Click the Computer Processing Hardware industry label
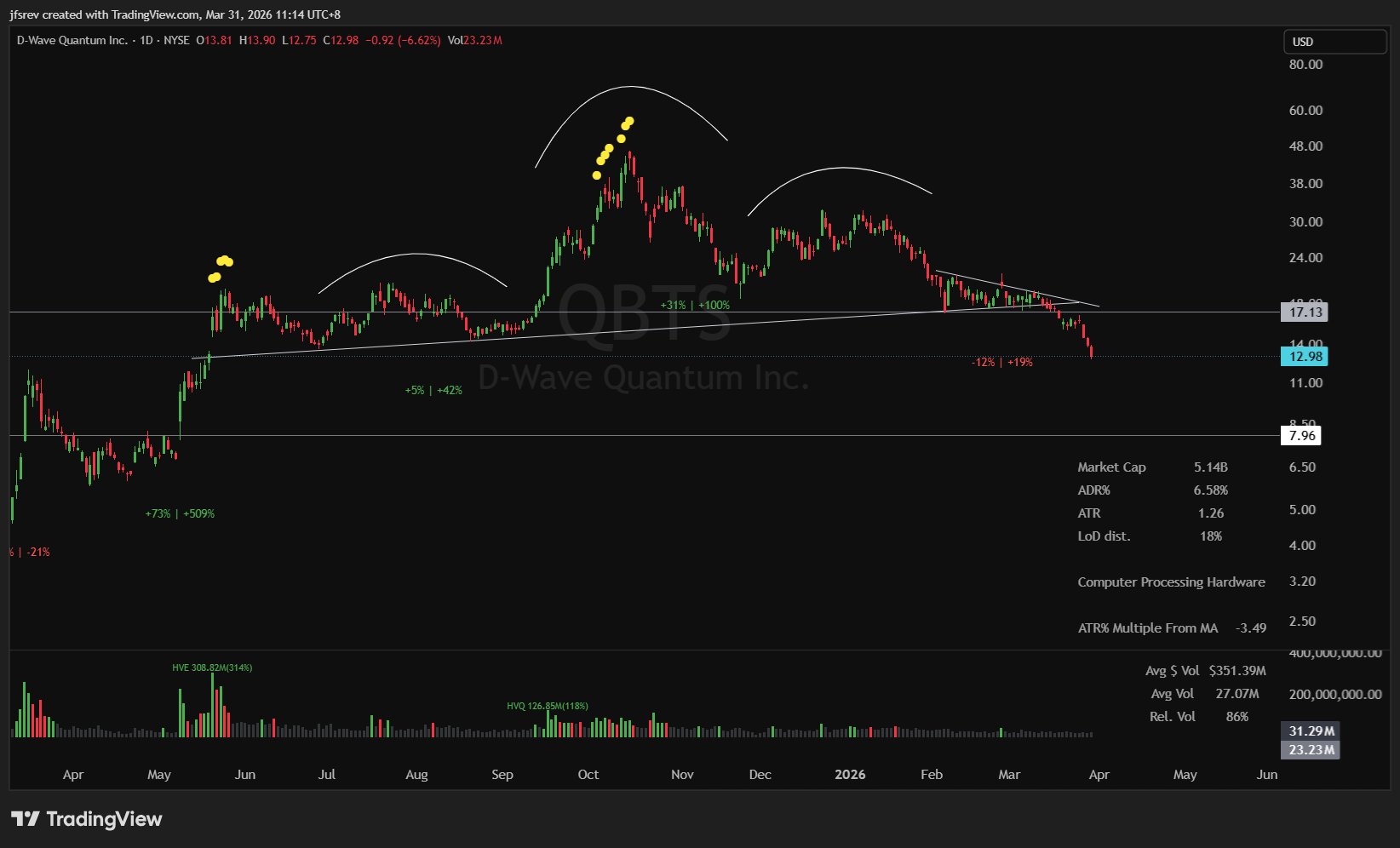Screen dimensions: 1400x848 (x=1171, y=582)
